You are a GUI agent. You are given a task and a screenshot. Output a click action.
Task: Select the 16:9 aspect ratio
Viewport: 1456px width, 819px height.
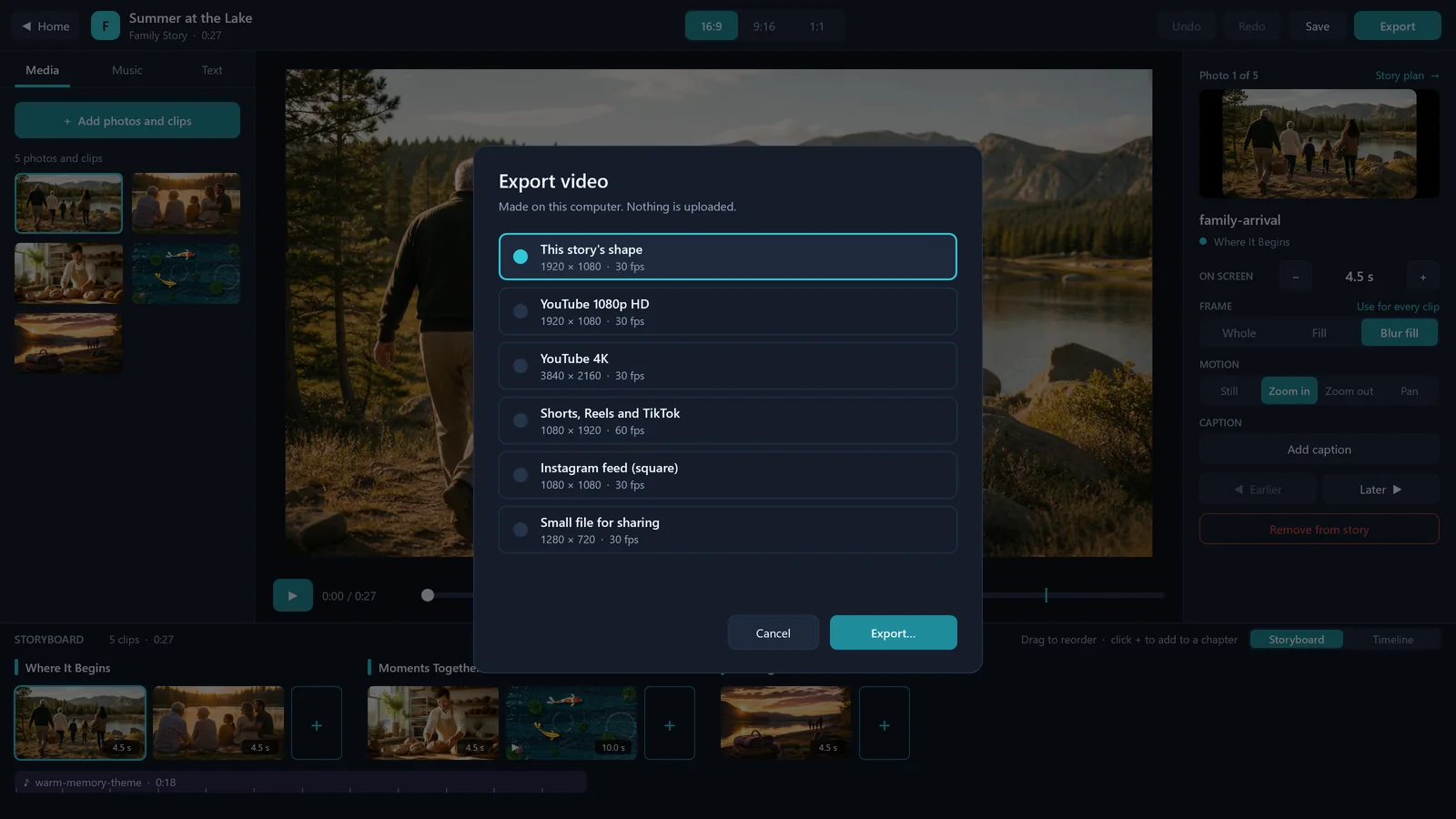pos(712,26)
